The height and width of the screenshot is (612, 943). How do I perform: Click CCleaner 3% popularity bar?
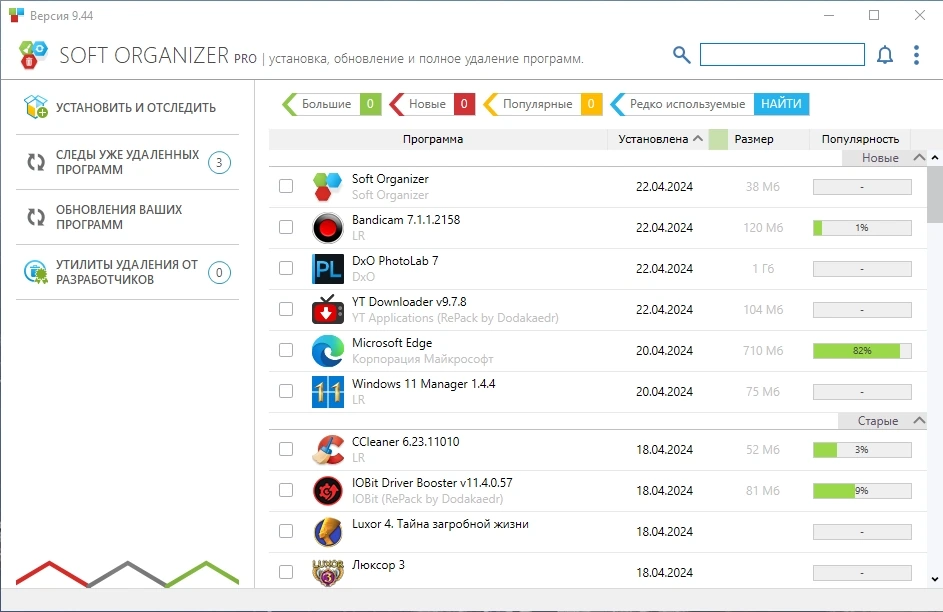[862, 450]
